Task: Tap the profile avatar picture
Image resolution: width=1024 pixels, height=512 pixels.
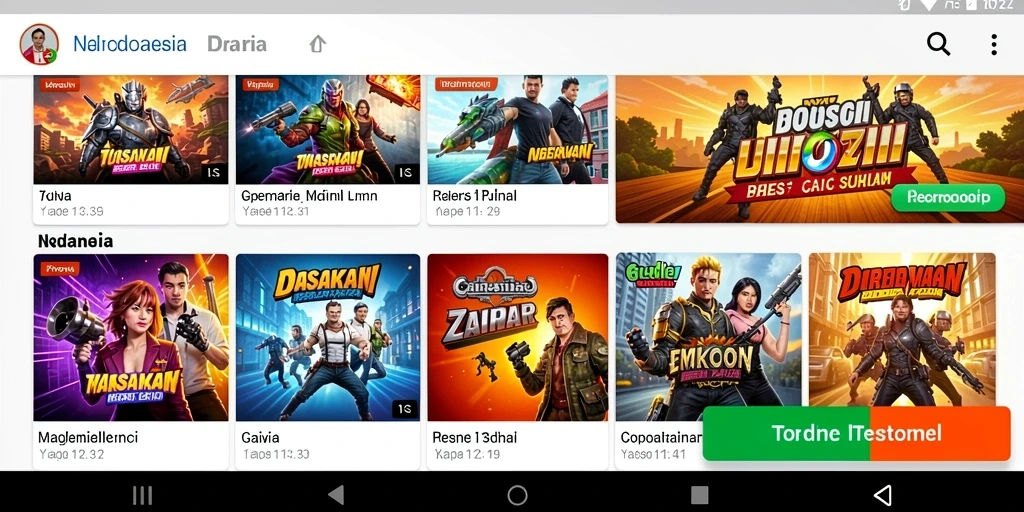Action: coord(39,44)
